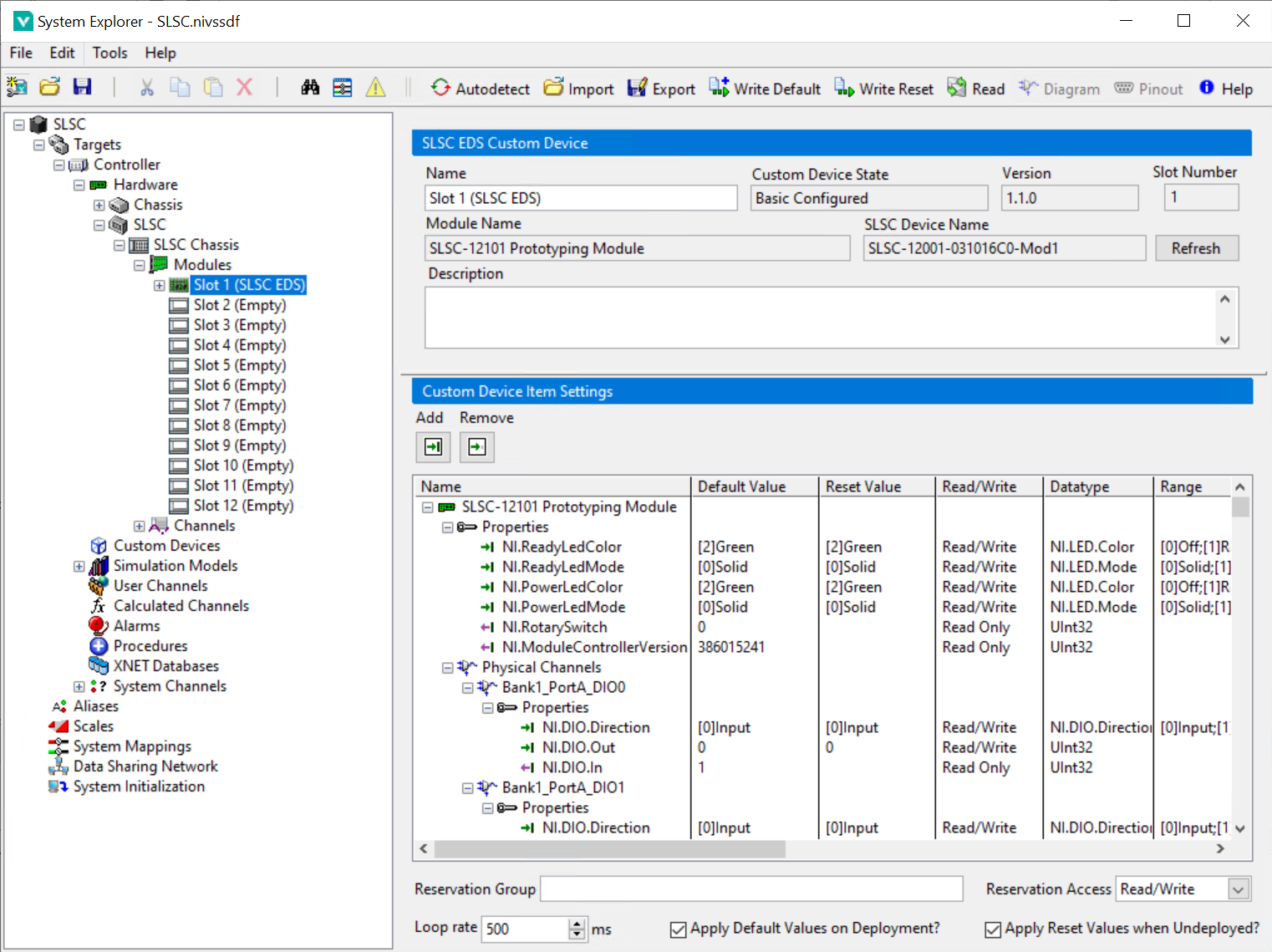Click the Open file folder icon
Viewport: 1272px width, 952px height.
[x=50, y=87]
